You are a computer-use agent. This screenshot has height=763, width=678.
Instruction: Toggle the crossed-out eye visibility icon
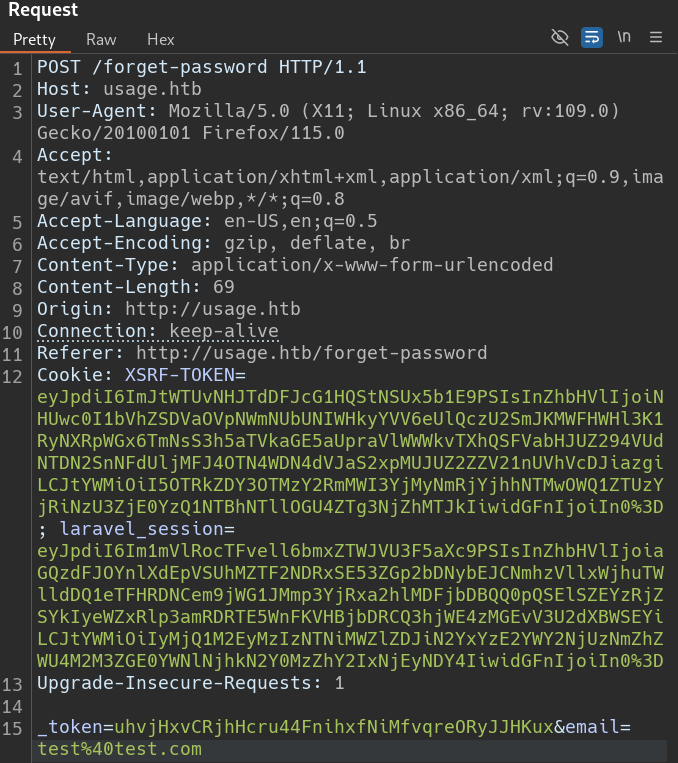[560, 38]
